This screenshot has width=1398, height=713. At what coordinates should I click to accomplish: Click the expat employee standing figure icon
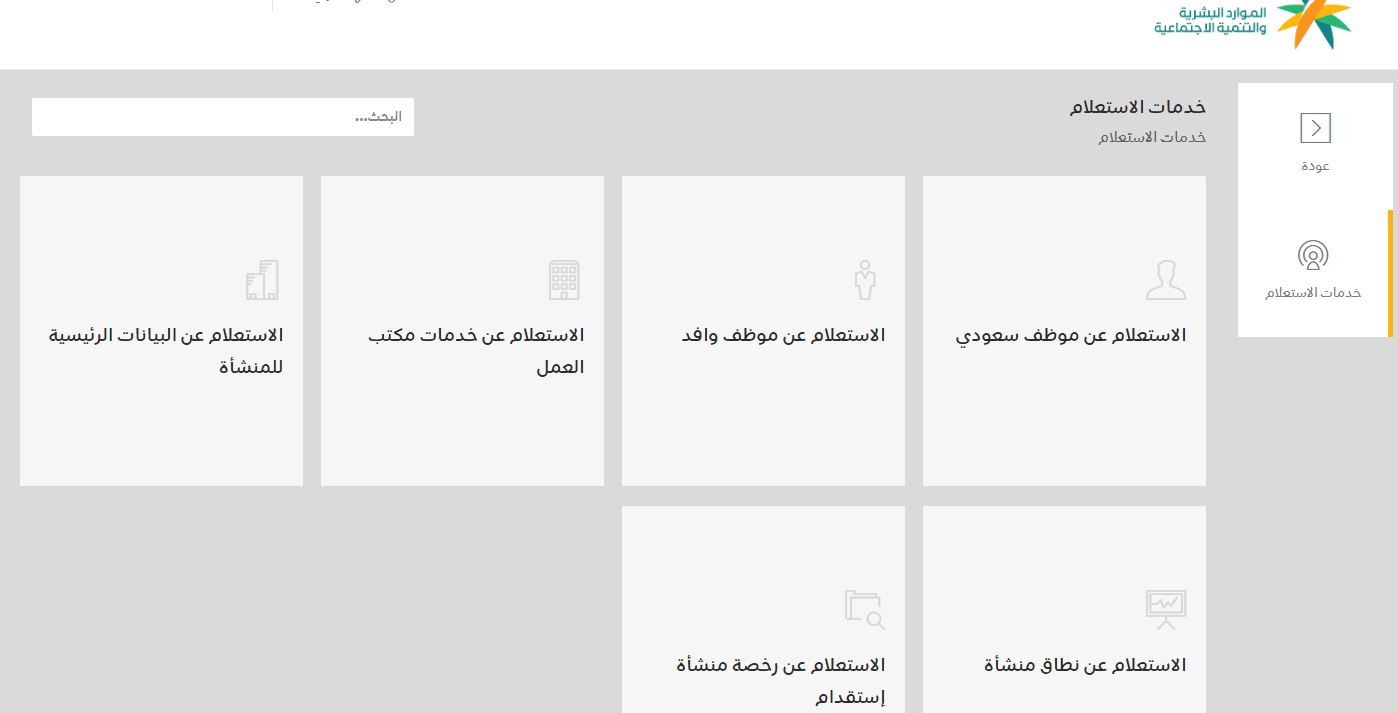(864, 281)
